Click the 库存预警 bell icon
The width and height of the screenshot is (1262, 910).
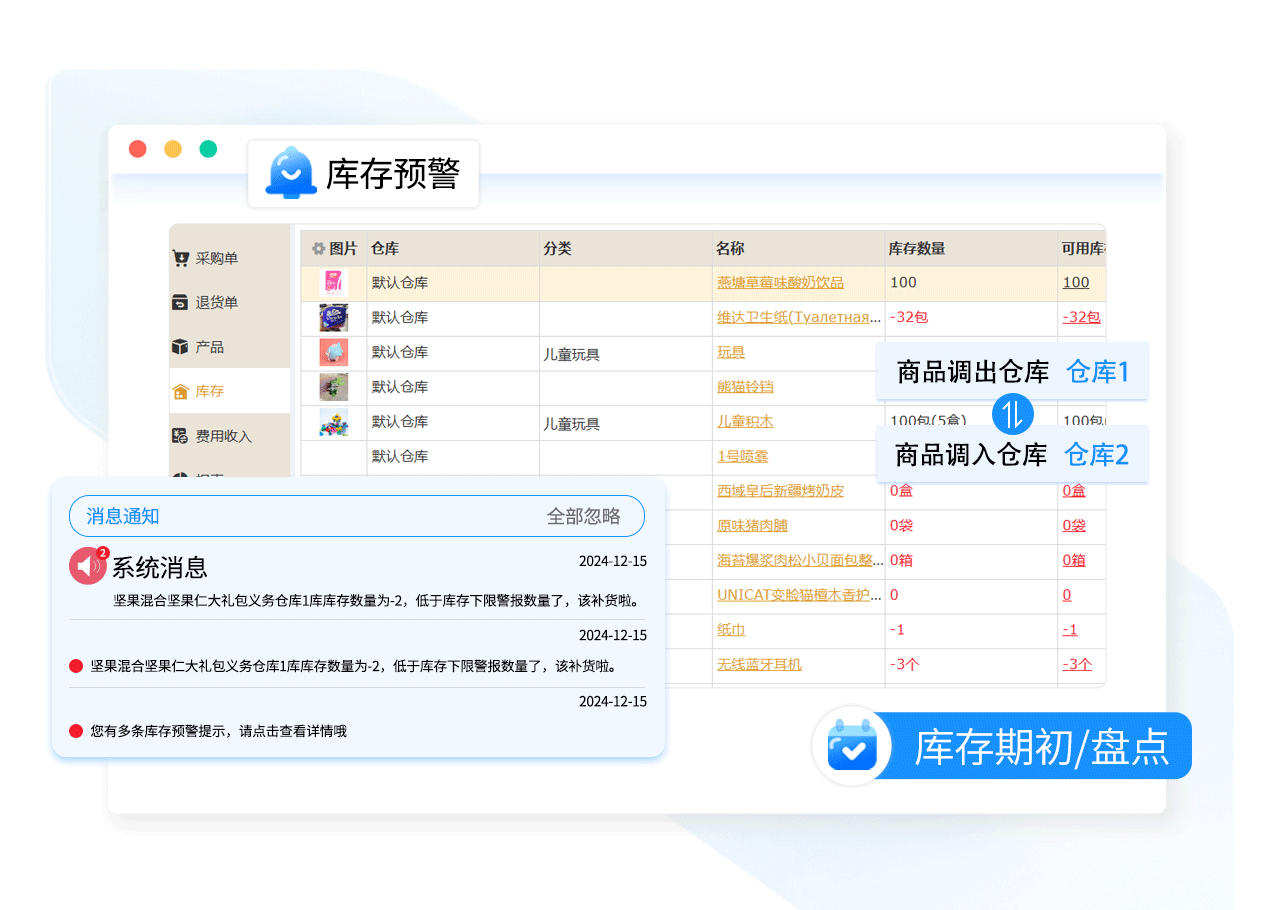point(291,172)
